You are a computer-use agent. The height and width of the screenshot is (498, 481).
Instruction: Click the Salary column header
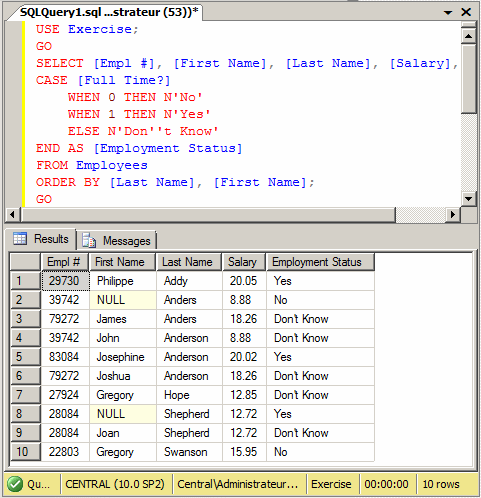[x=244, y=262]
